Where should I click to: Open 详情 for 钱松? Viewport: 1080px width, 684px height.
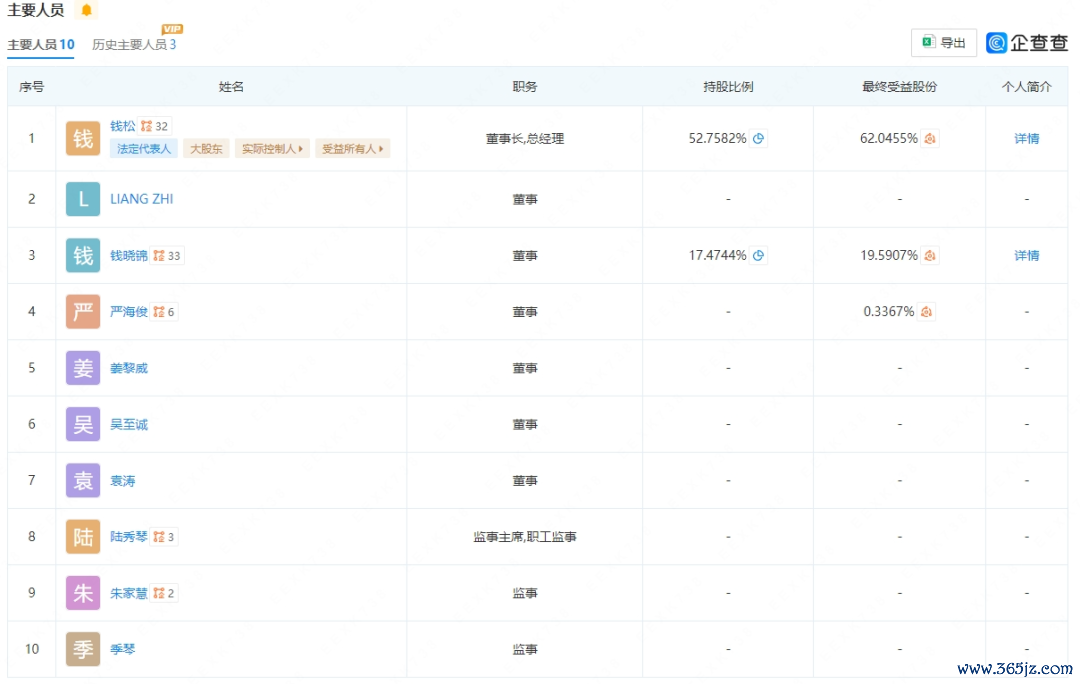1026,139
